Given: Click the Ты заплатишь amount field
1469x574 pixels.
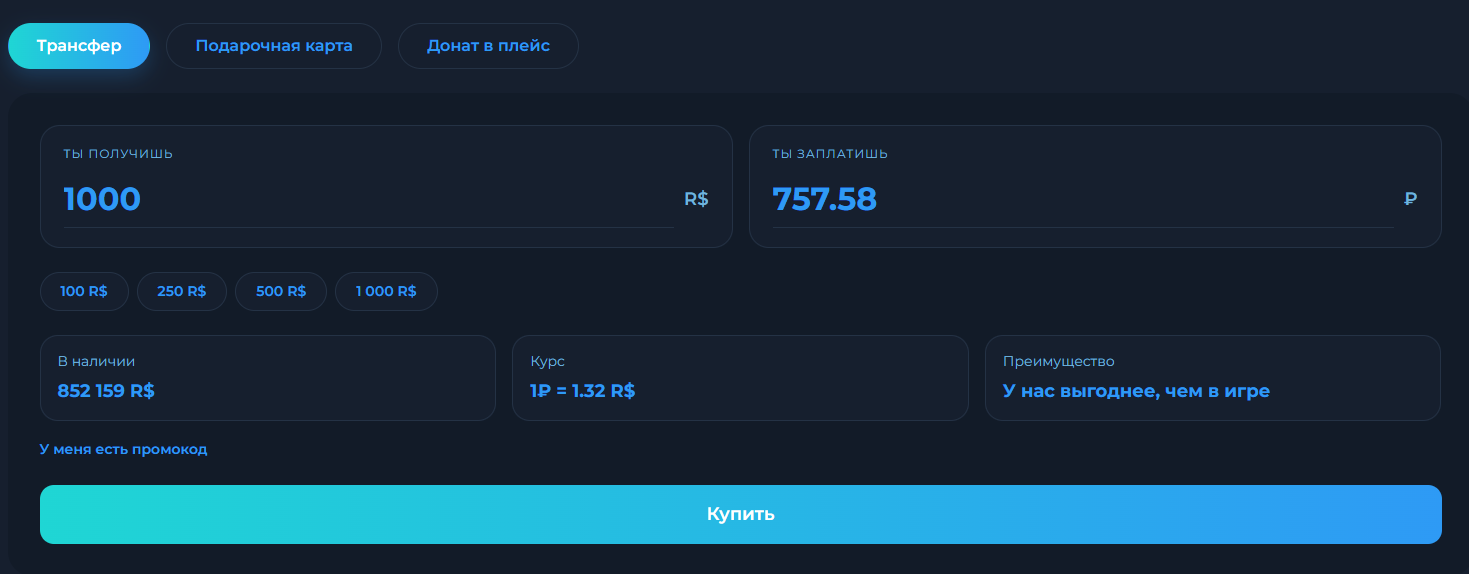Looking at the screenshot, I should click(1083, 200).
